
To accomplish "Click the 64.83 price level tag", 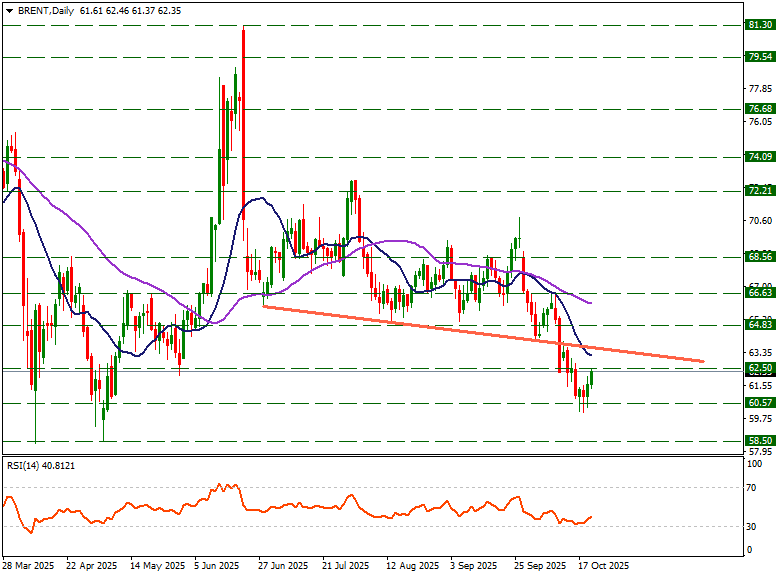I will pos(760,325).
